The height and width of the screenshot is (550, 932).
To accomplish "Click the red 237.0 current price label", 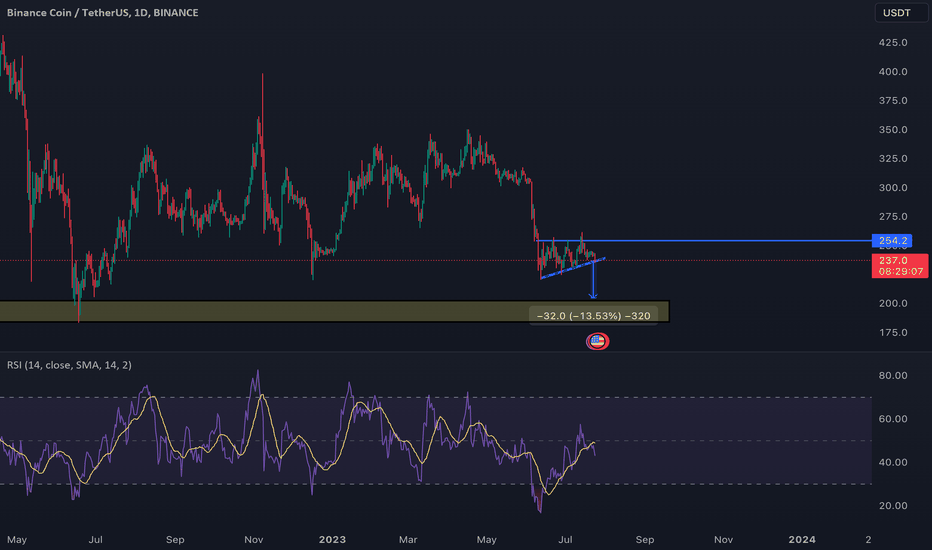I will coord(899,265).
